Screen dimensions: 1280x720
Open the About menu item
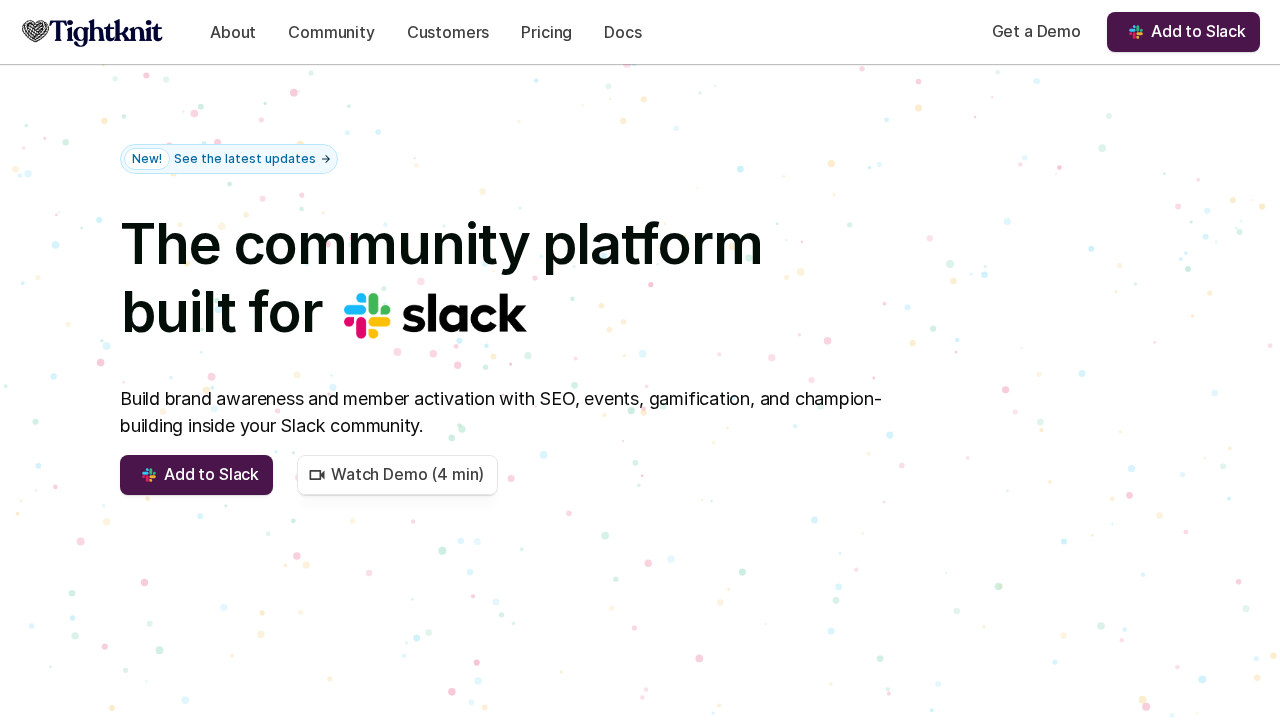(x=232, y=32)
